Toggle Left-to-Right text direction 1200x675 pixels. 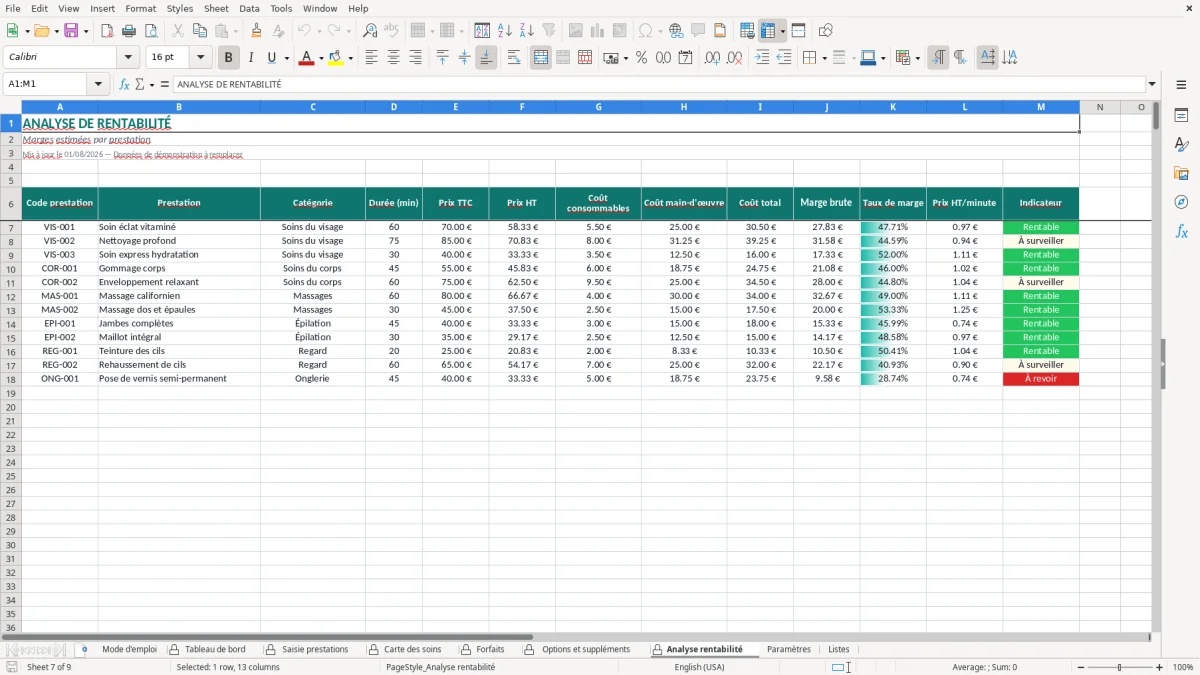[x=938, y=58]
